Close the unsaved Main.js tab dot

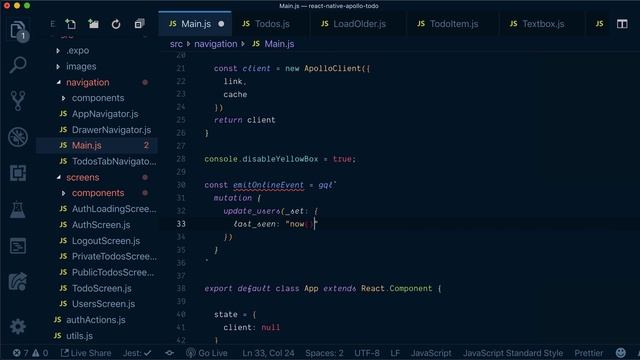221,24
